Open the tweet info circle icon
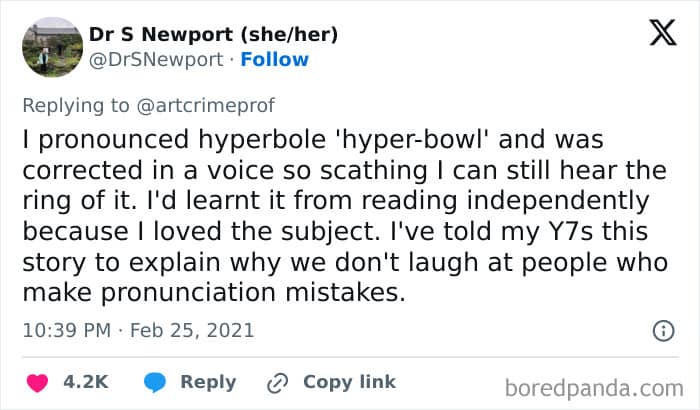 click(662, 330)
